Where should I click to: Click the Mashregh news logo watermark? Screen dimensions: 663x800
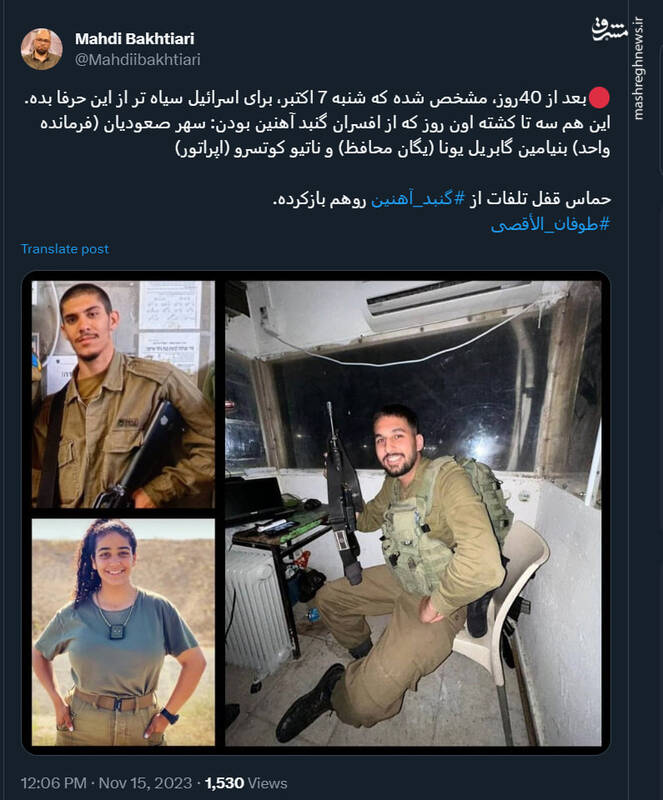pos(609,30)
